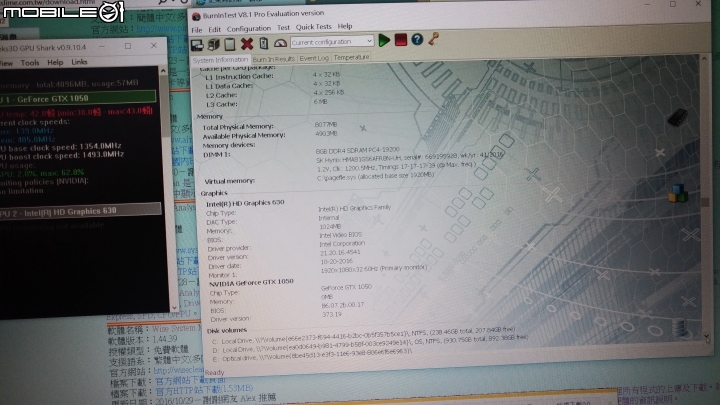Select the System Information tab
Screen dimensions: 720x405
(220, 60)
